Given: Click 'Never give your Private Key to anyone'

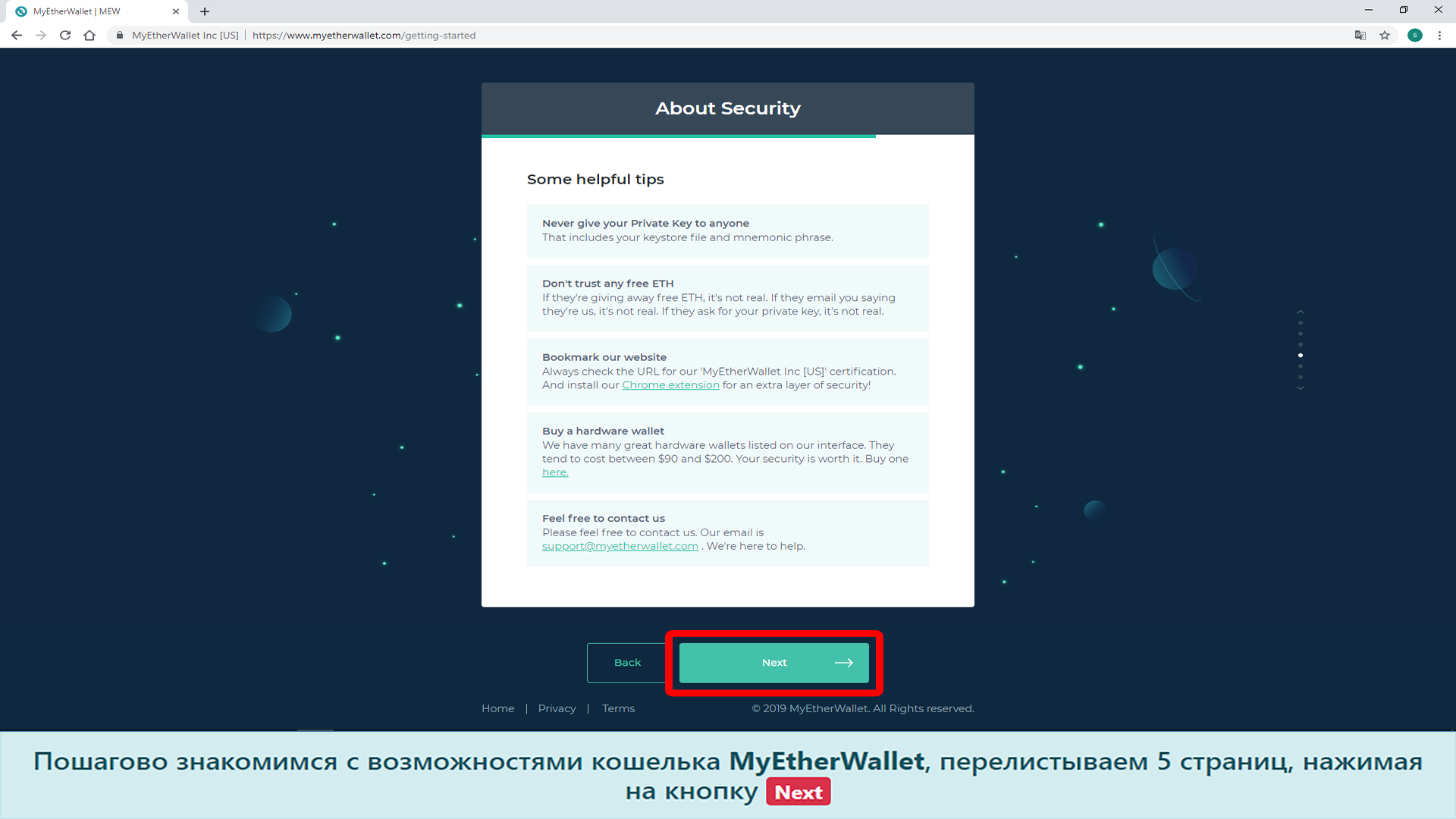Looking at the screenshot, I should pyautogui.click(x=645, y=223).
